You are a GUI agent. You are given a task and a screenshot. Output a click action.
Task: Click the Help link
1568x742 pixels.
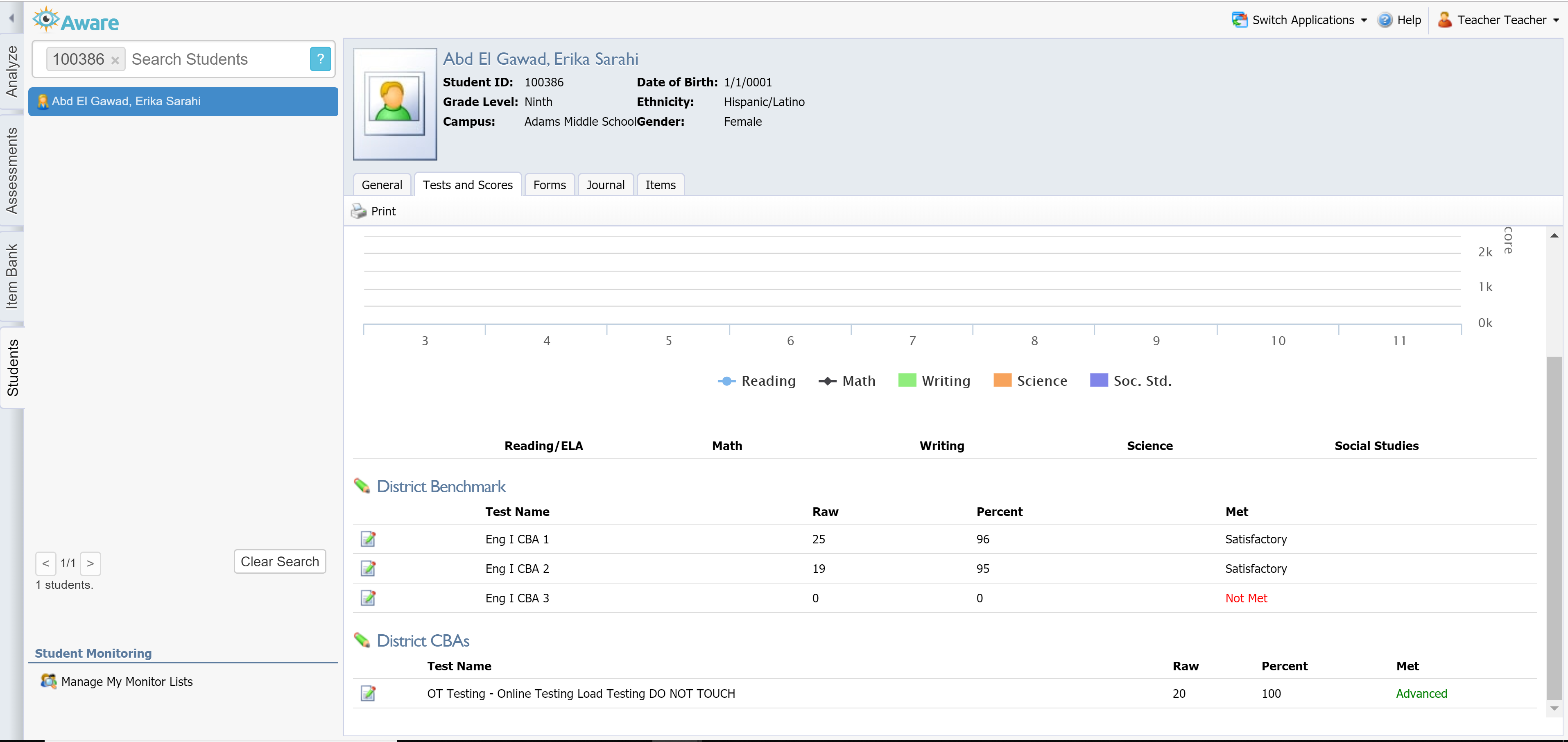point(1409,20)
